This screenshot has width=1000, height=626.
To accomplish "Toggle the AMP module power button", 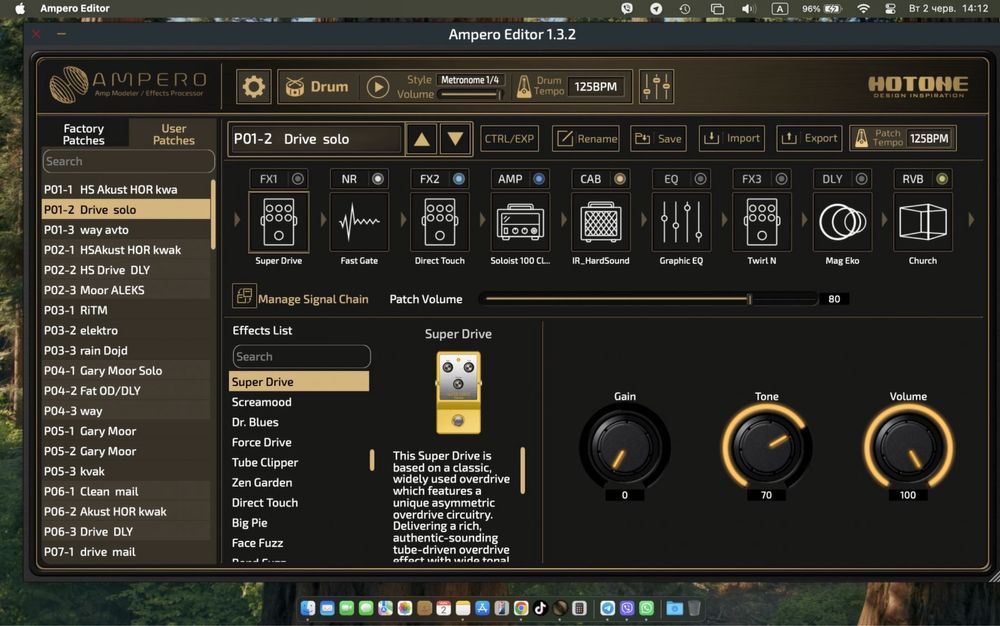I will coord(539,179).
